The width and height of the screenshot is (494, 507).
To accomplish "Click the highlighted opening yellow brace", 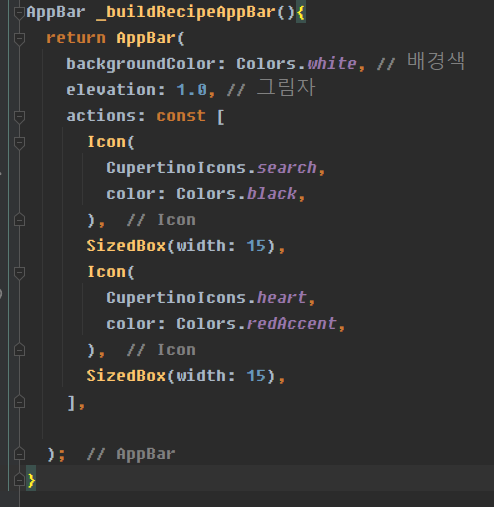I will coord(301,13).
